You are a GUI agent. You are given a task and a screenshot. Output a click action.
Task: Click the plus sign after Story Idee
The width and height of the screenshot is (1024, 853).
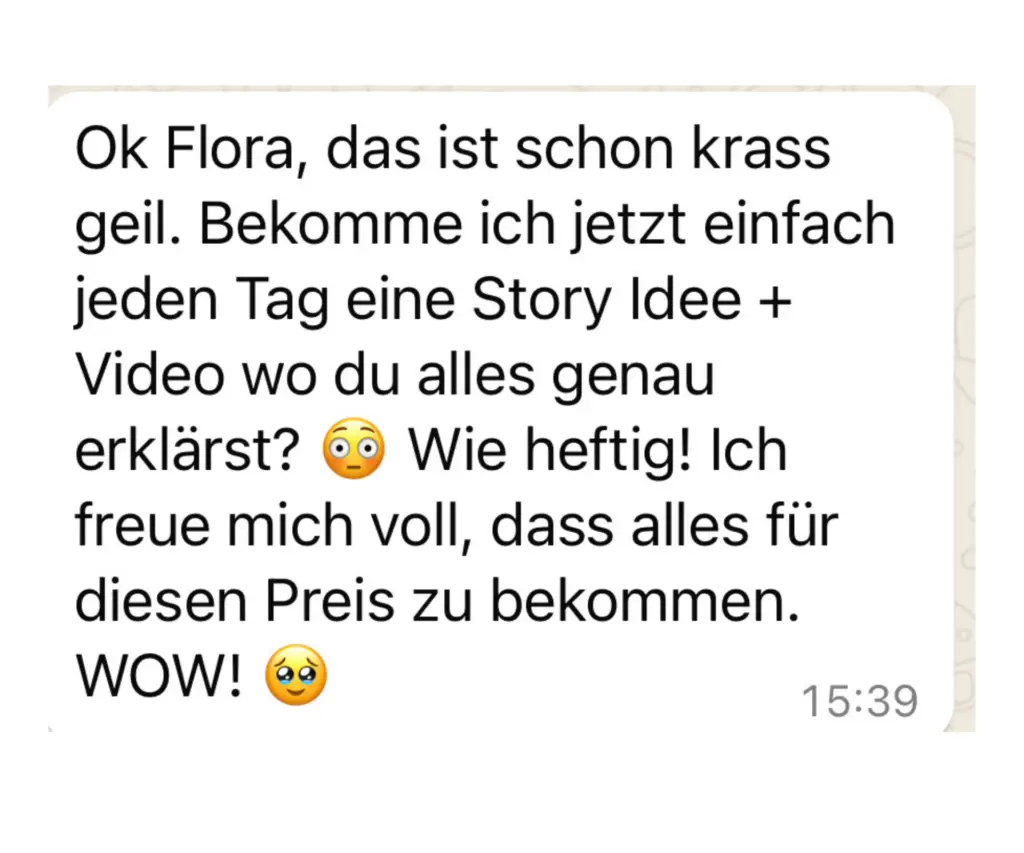click(x=776, y=302)
